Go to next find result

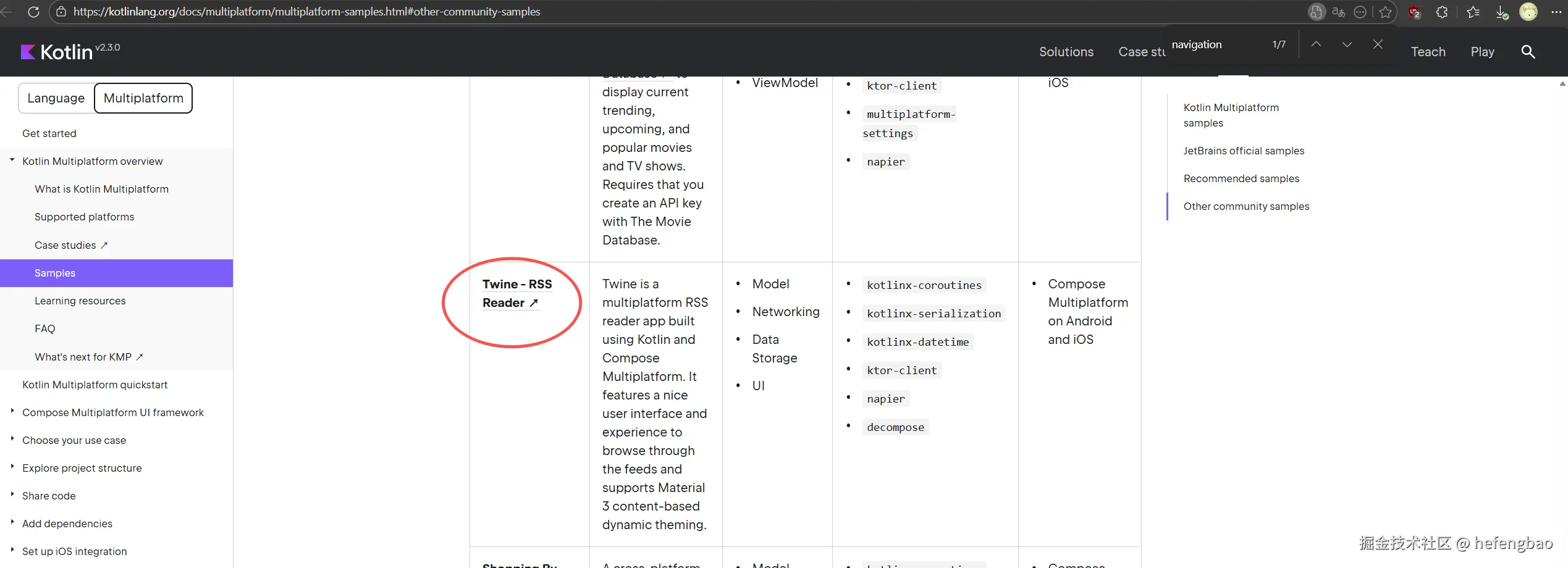tap(1347, 44)
